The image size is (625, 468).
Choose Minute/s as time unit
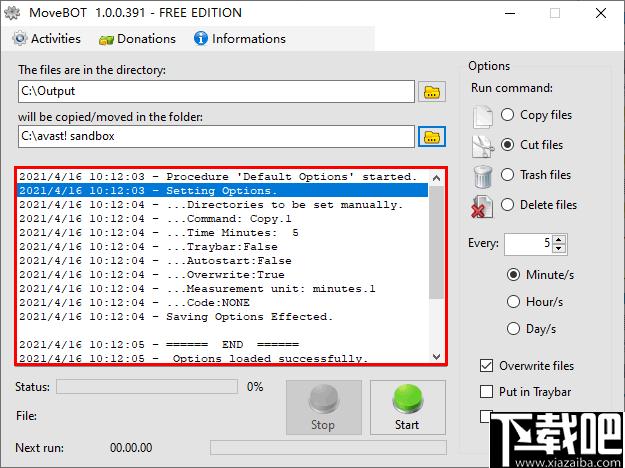click(x=513, y=275)
